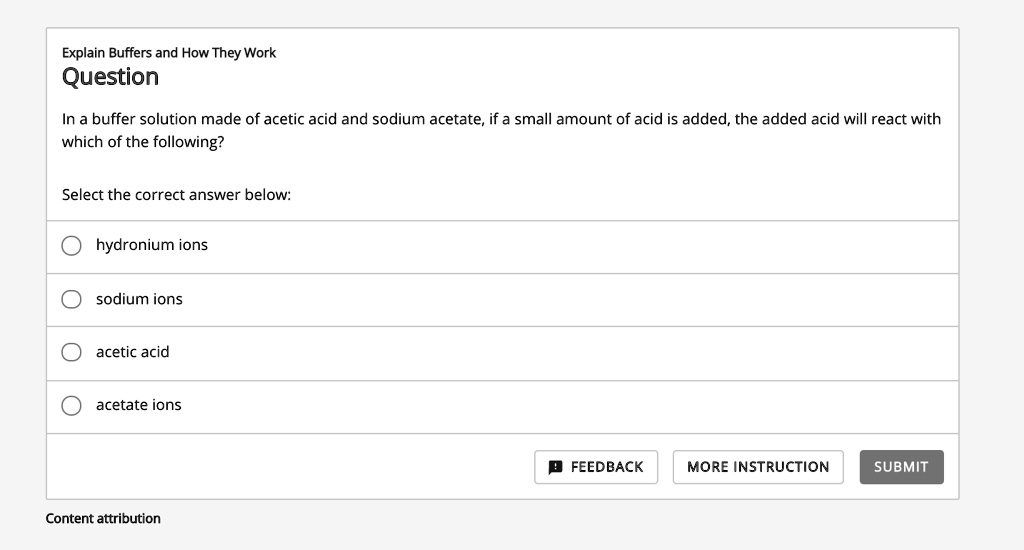Click the 'sodium ions' answer text
The width and height of the screenshot is (1024, 550).
[x=139, y=299]
